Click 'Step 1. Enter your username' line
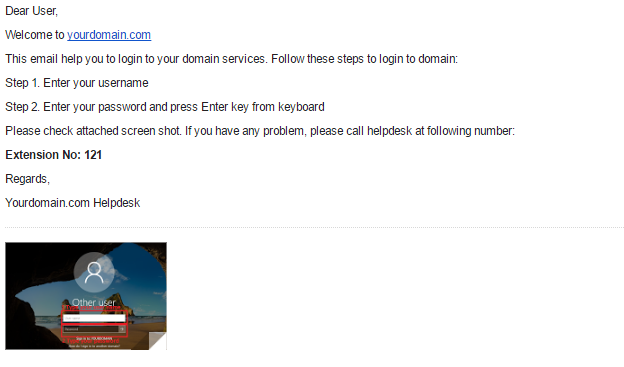 [77, 83]
